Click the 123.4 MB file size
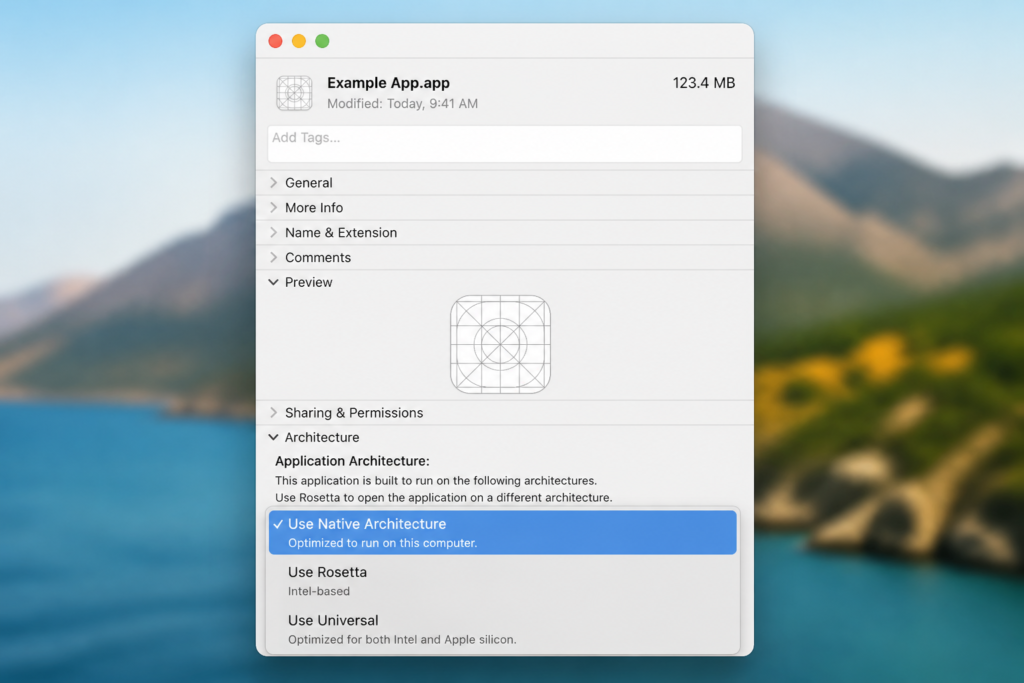 point(703,83)
